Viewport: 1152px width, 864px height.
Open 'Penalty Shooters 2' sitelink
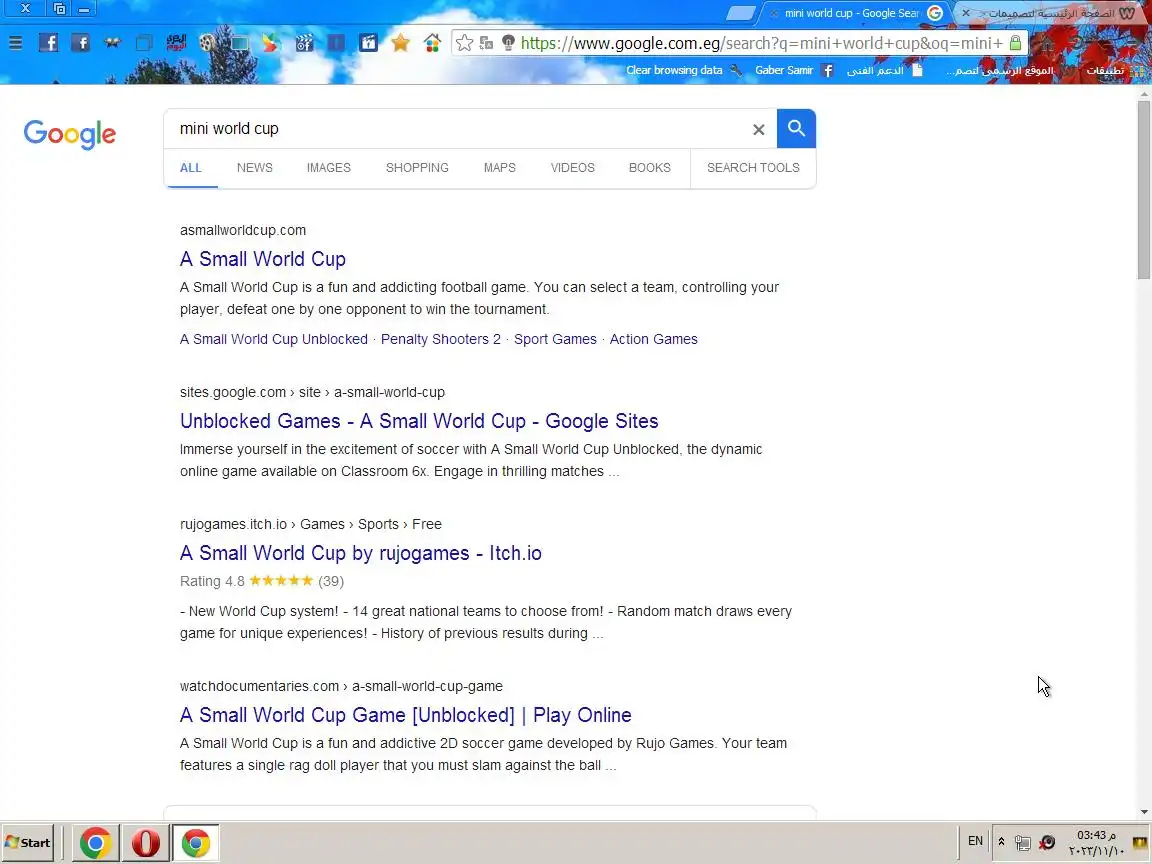441,339
